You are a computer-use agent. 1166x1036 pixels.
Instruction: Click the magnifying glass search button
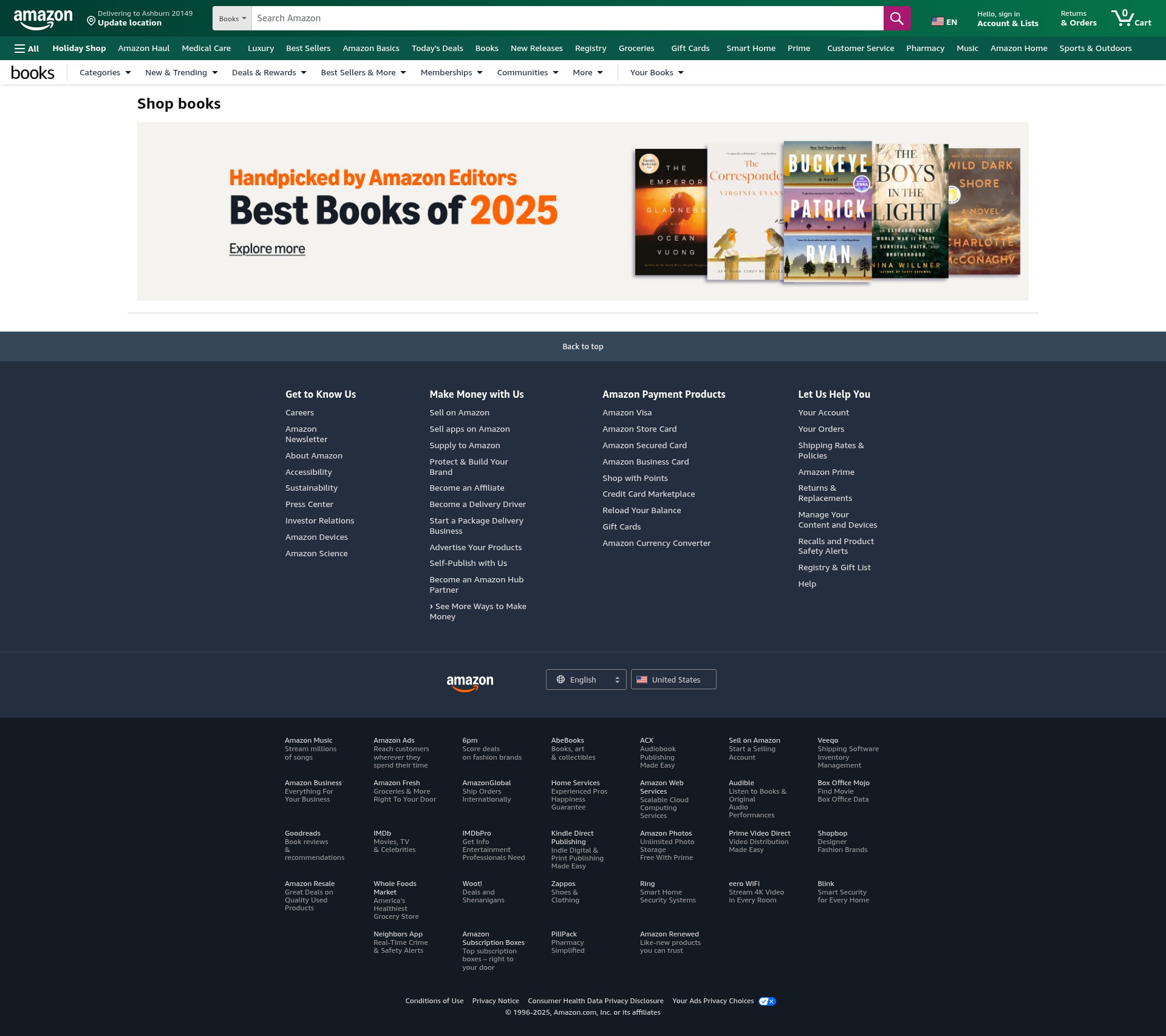[896, 18]
